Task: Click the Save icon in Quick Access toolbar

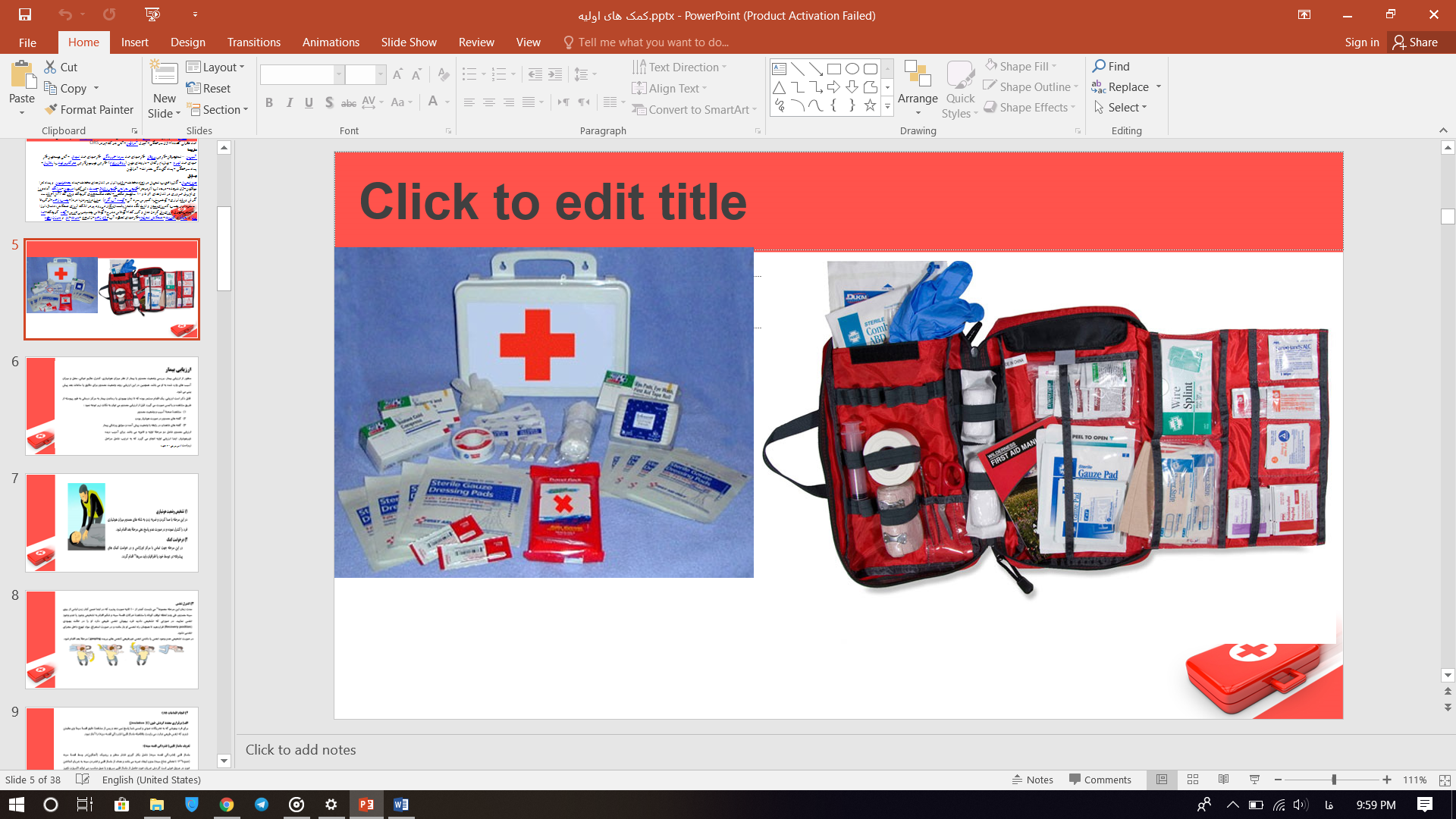Action: 24,14
